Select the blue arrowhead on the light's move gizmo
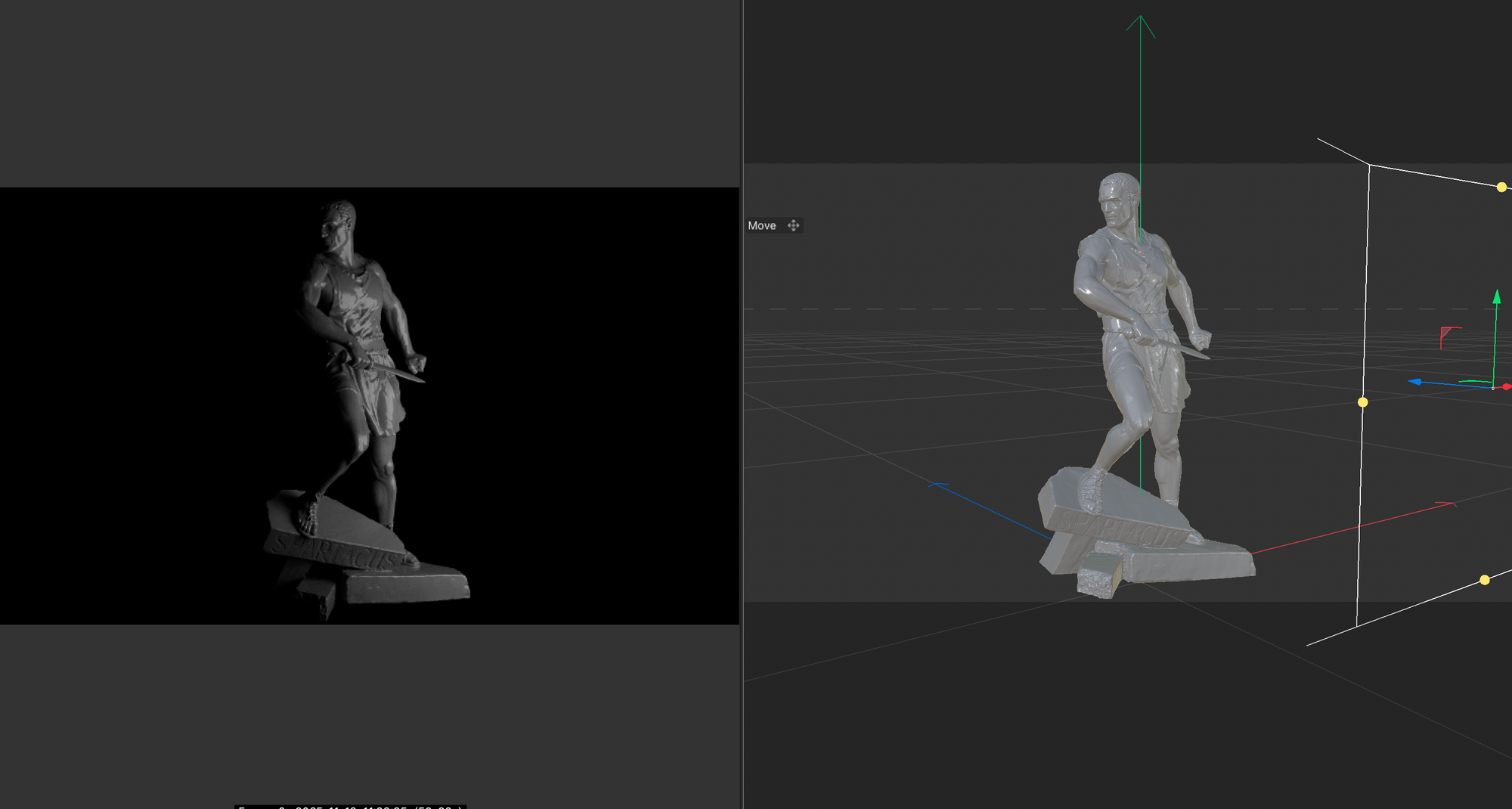 (1414, 382)
